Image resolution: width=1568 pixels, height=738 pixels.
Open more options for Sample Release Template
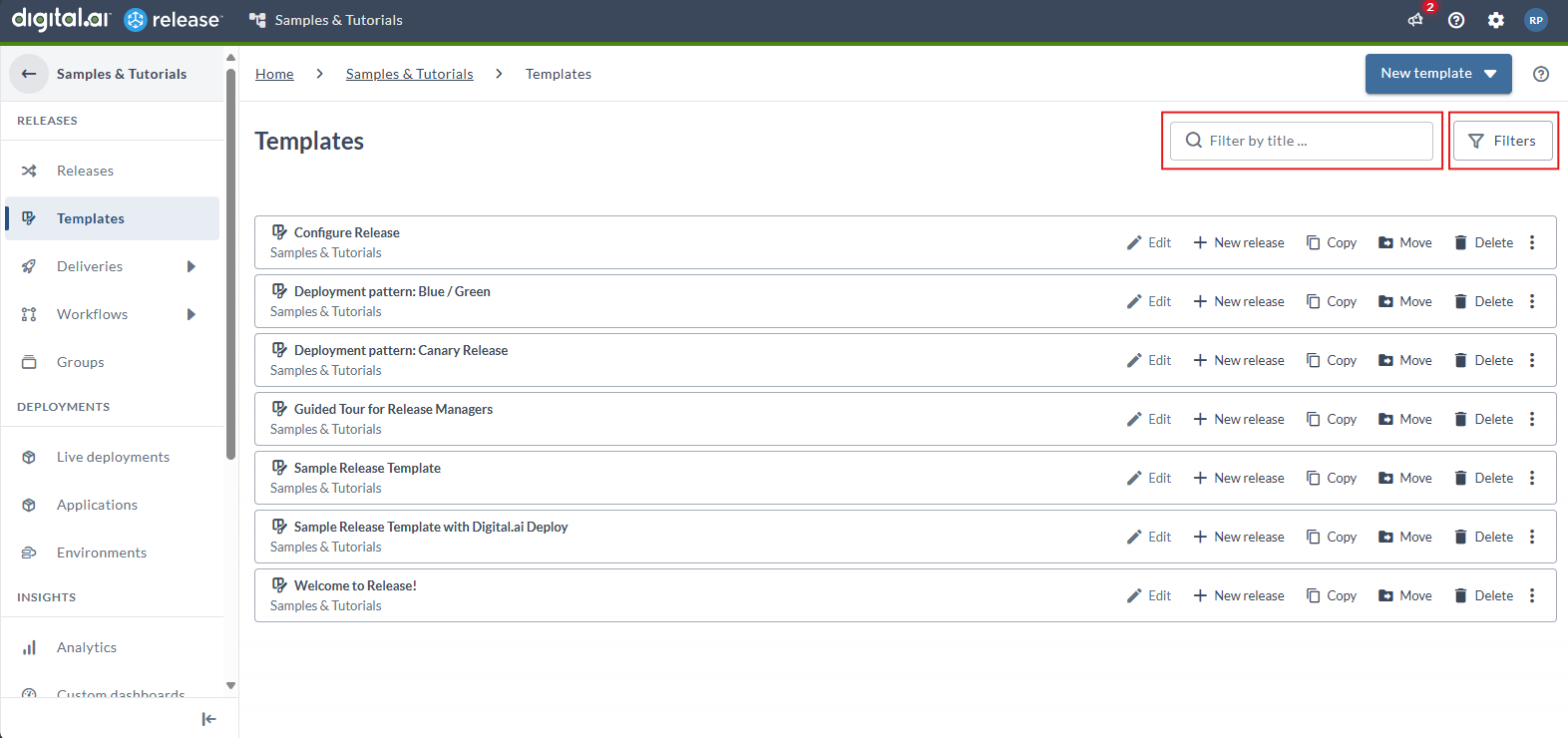(x=1532, y=478)
